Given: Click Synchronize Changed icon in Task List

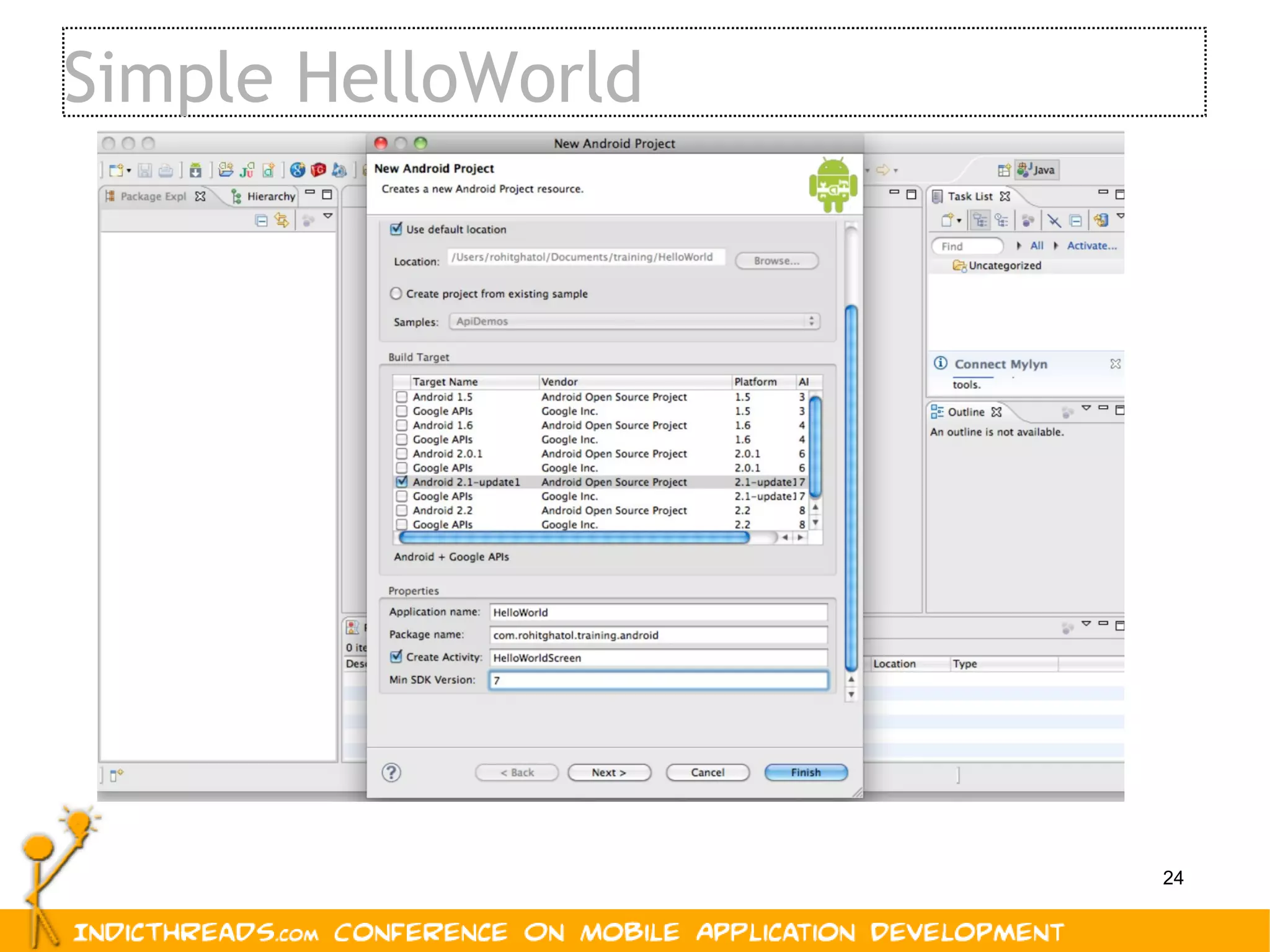Looking at the screenshot, I should [x=1101, y=220].
